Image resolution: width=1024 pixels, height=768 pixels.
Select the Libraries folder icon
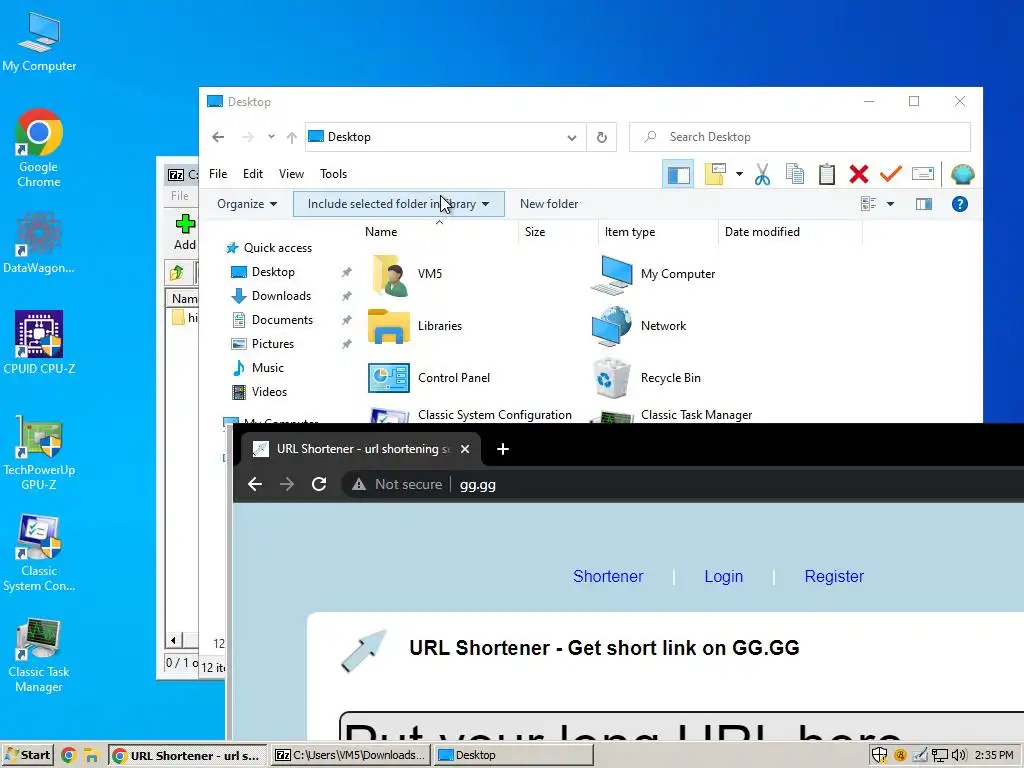[x=389, y=326]
